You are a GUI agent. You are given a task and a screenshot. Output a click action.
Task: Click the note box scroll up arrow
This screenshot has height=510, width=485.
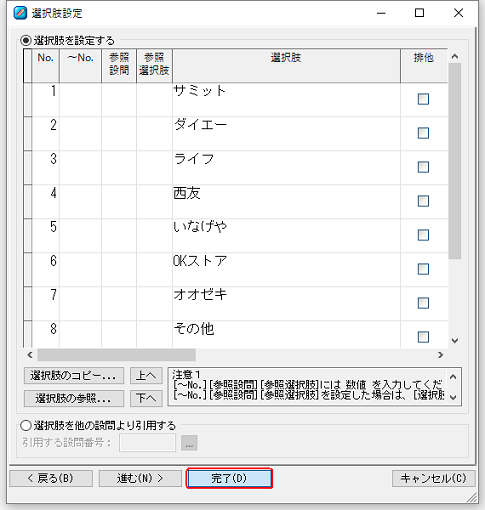[453, 377]
